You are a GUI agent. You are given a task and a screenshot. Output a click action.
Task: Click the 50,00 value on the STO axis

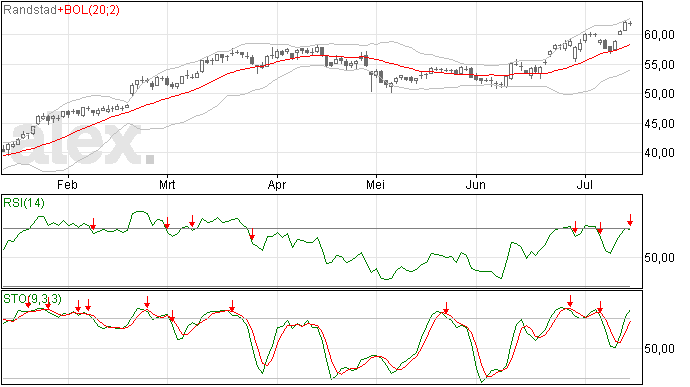(x=659, y=349)
